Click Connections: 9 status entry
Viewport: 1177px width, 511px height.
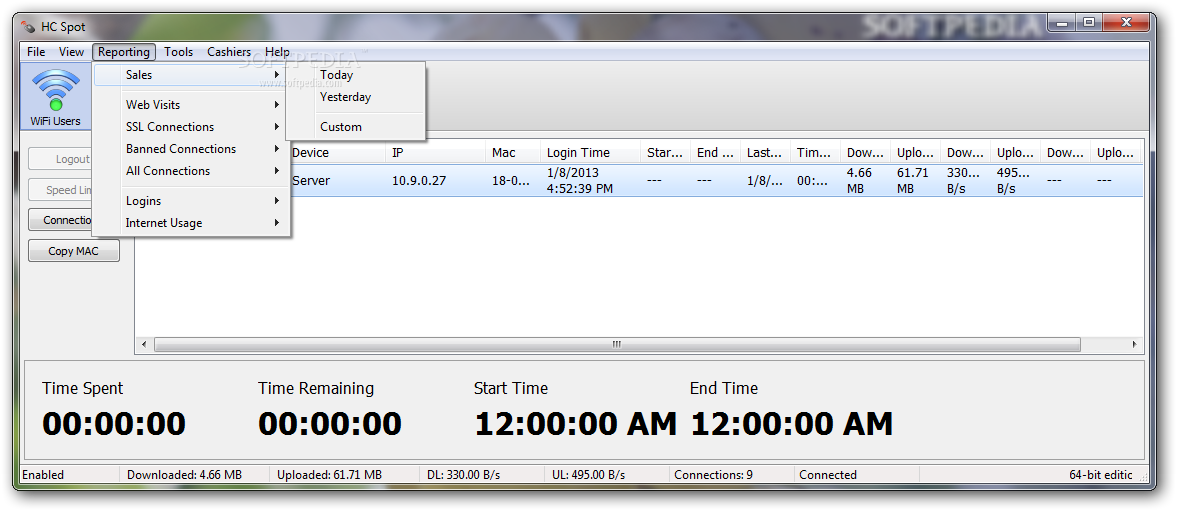(x=714, y=475)
